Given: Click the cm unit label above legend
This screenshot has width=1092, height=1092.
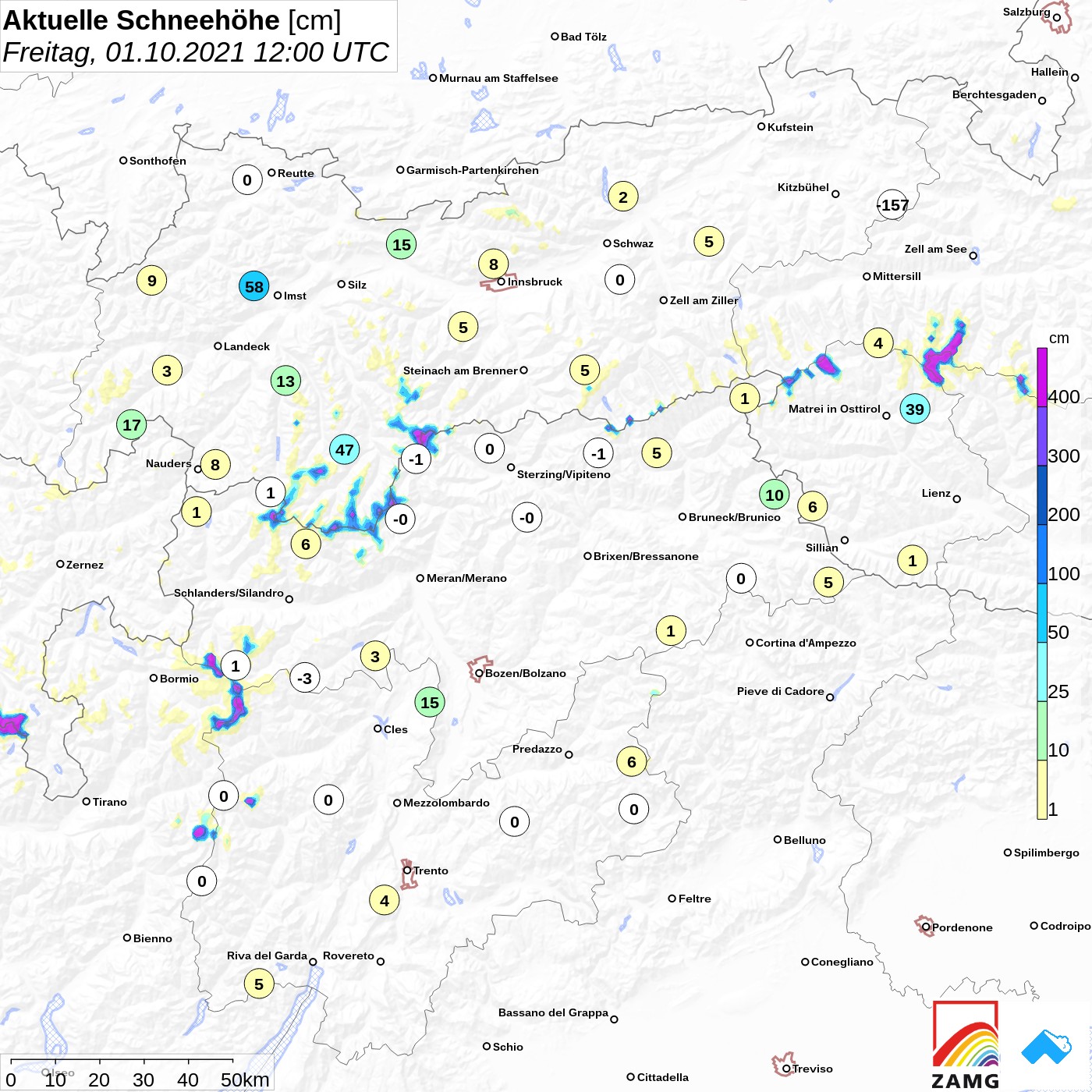Looking at the screenshot, I should pos(1059,338).
